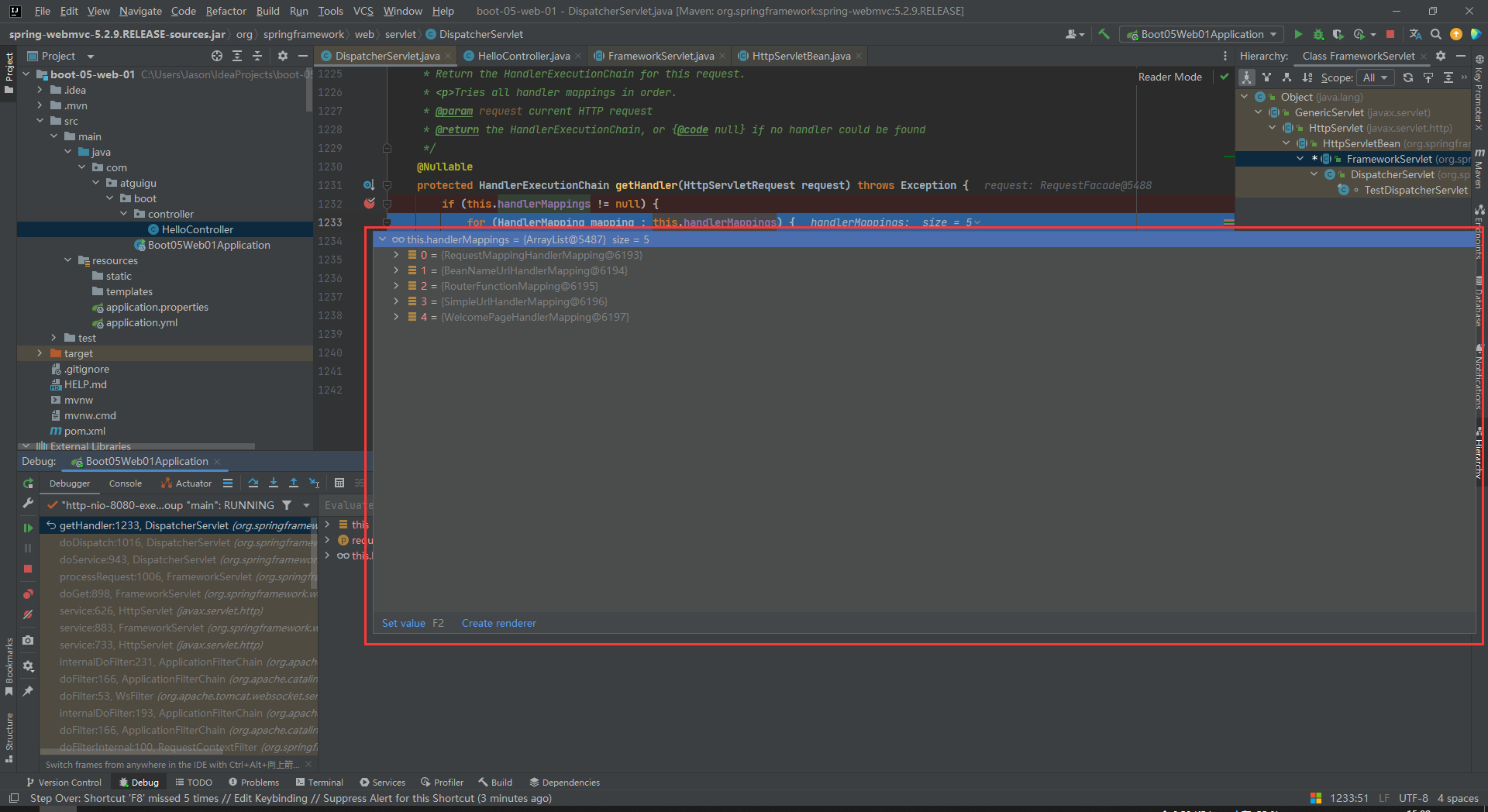Open the Refactor menu

(226, 11)
